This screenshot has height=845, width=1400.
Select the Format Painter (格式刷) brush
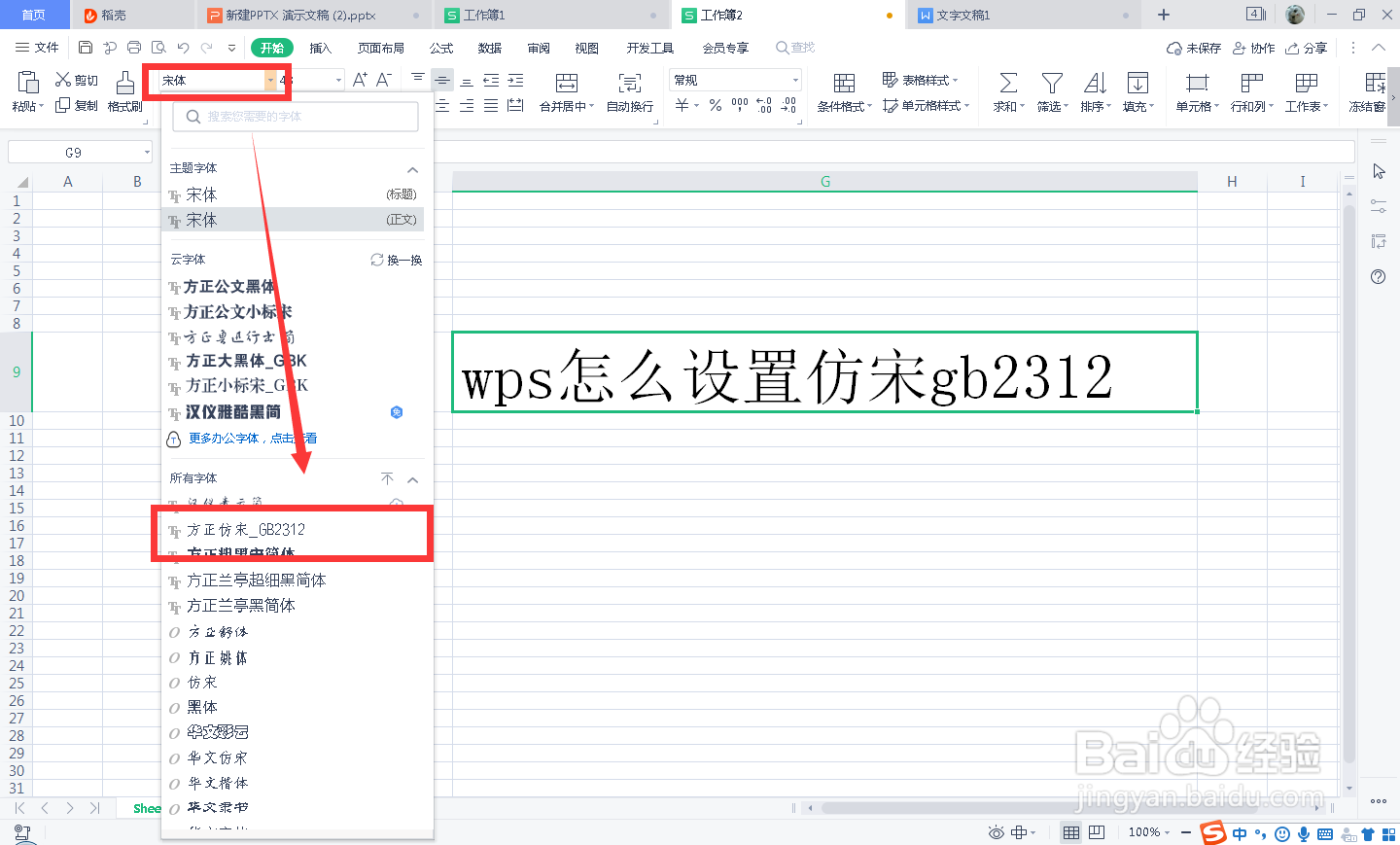pos(124,91)
